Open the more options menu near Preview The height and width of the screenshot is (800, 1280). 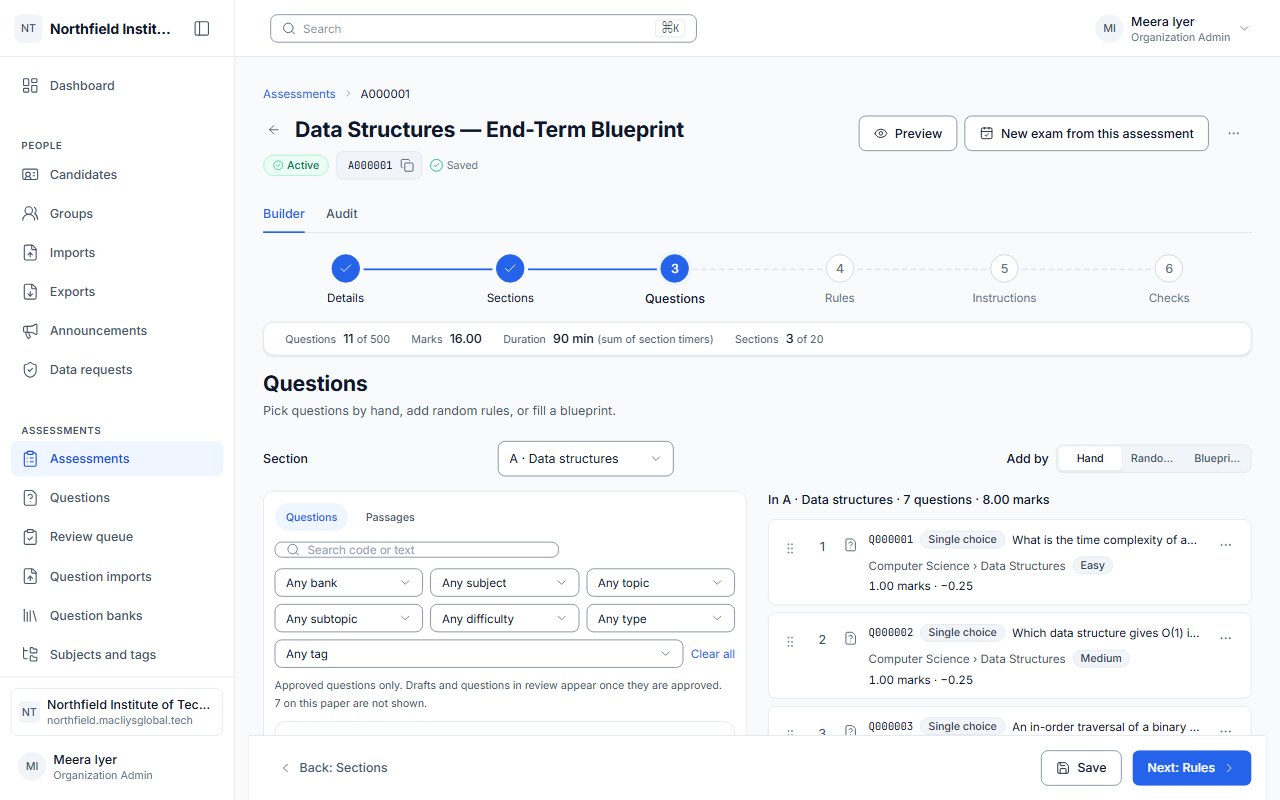[x=1234, y=134]
